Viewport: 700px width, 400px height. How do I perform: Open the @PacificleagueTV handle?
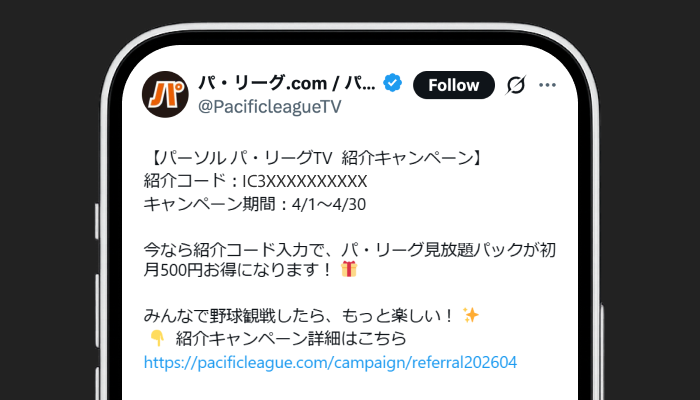[270, 107]
